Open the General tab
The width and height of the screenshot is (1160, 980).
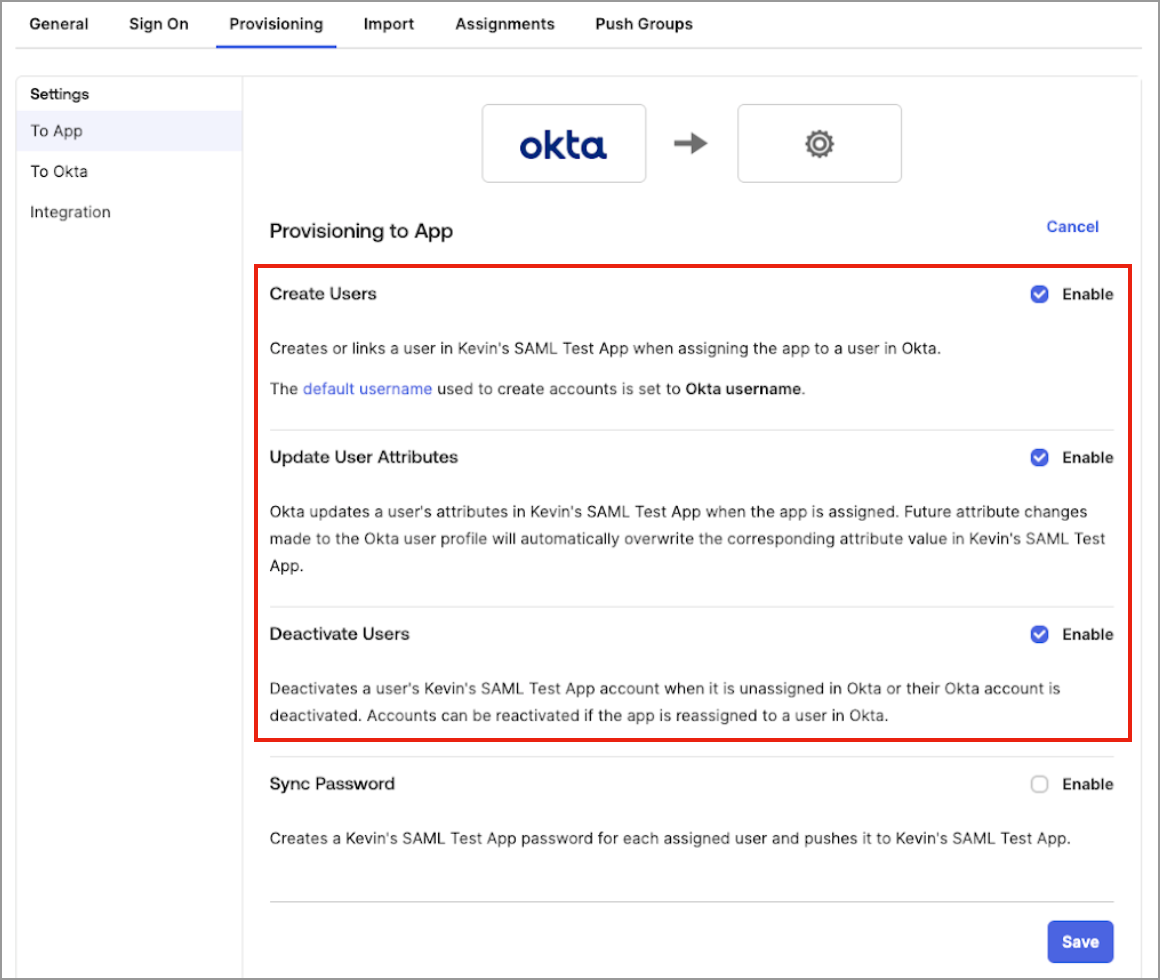[58, 24]
